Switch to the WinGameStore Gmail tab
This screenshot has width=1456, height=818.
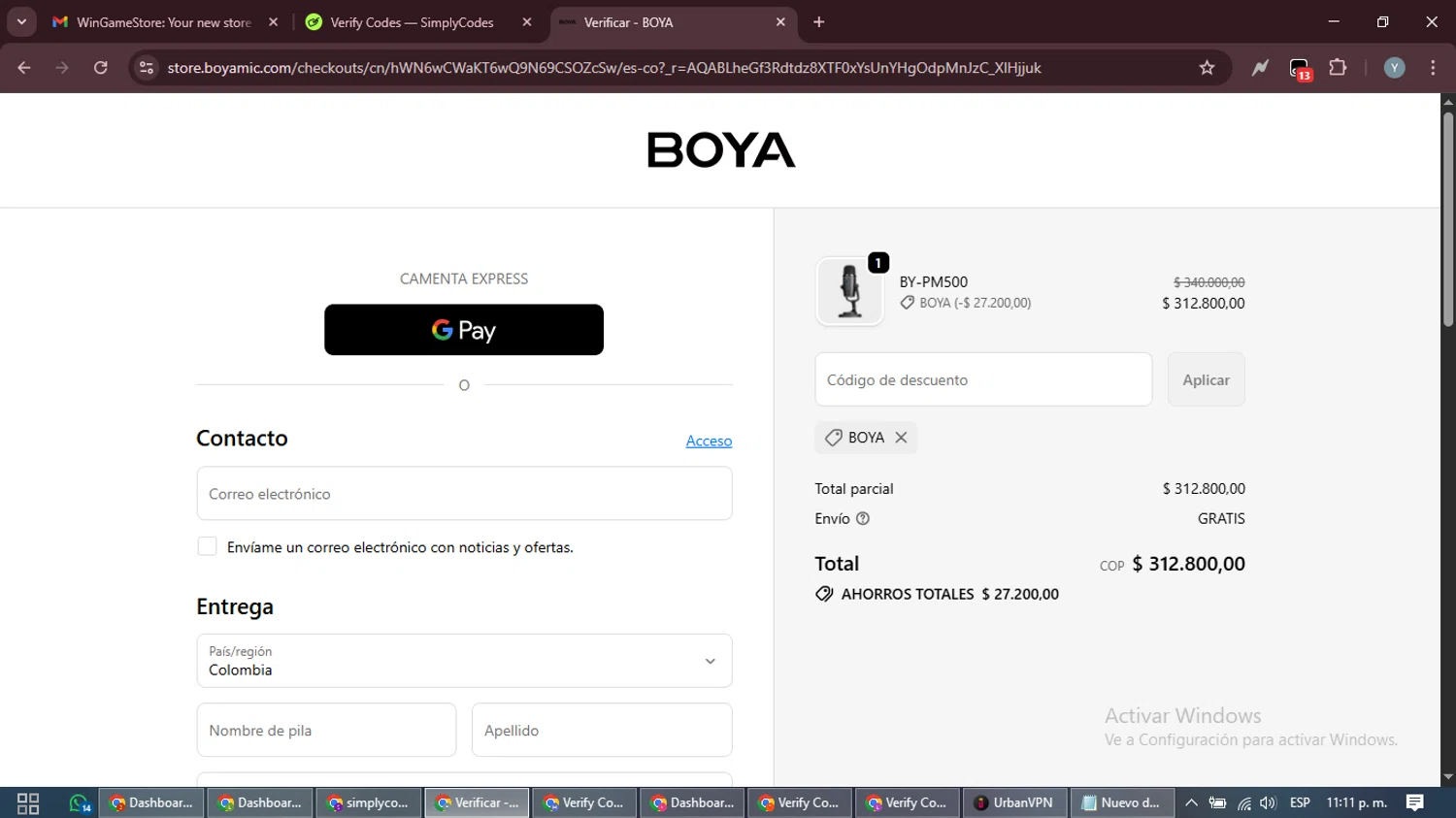pyautogui.click(x=163, y=21)
